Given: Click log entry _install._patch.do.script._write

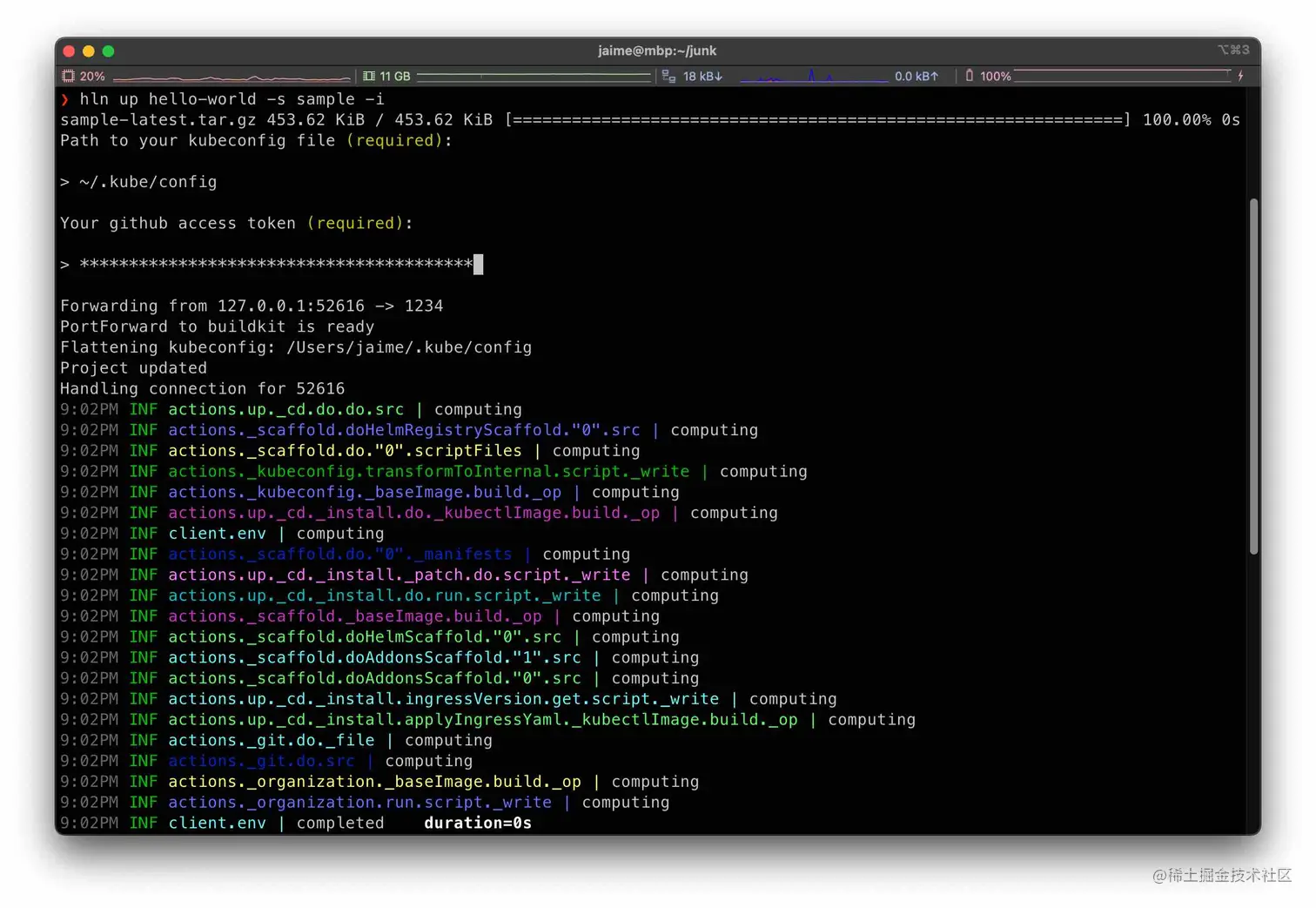Looking at the screenshot, I should click(x=404, y=575).
